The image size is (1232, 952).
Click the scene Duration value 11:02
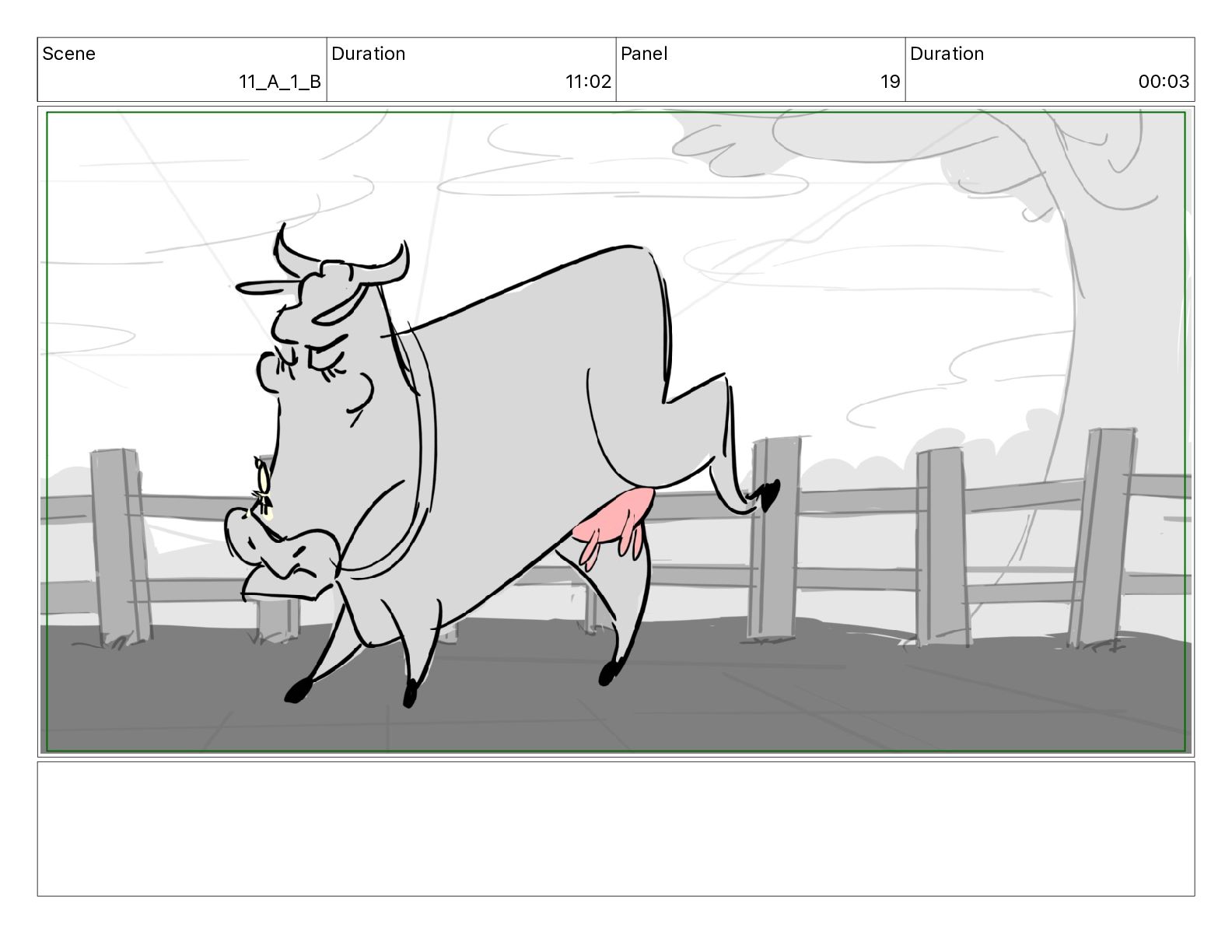[x=588, y=82]
